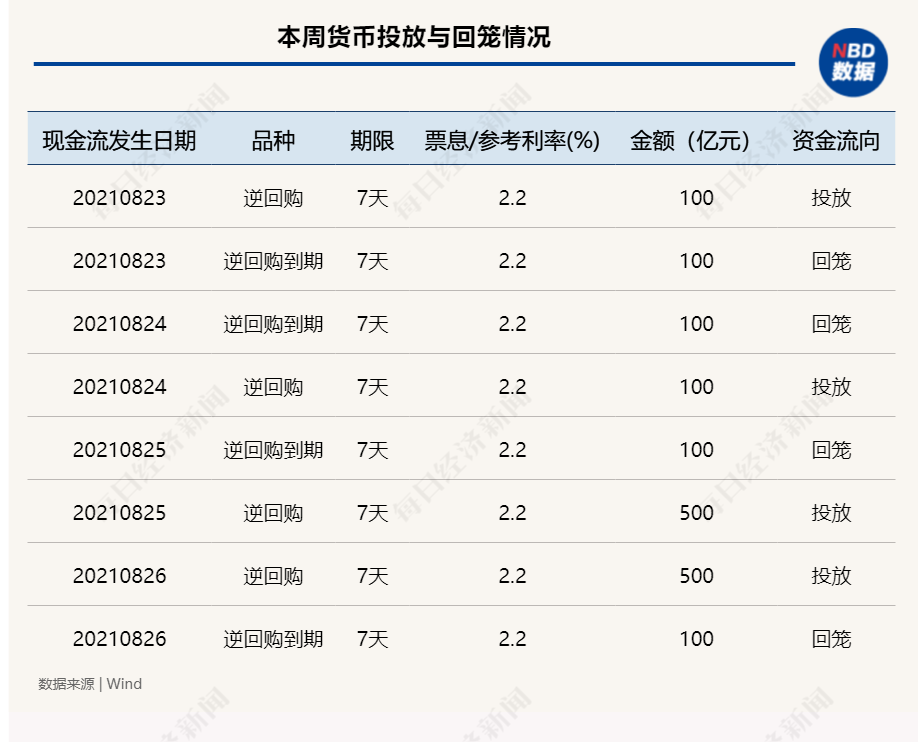Select the 期限 column header
Viewport: 918px width, 742px height.
coord(372,141)
